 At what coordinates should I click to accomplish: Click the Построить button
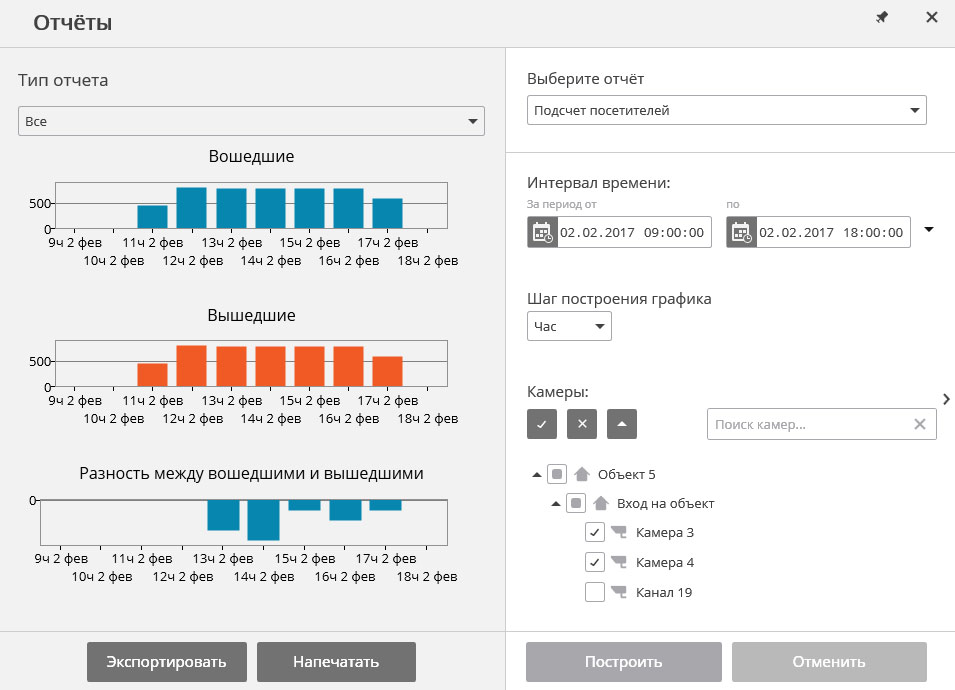click(624, 662)
